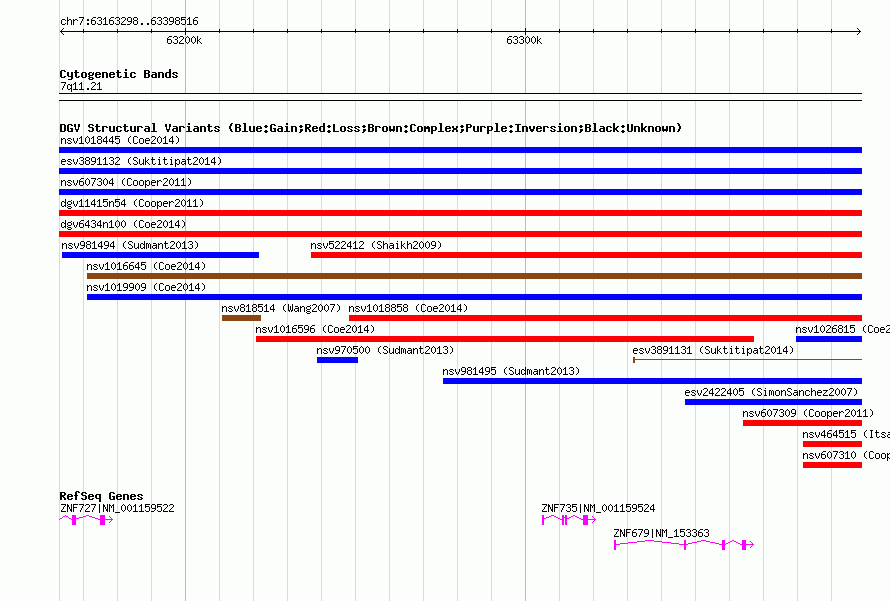Open the ZNF679|NM_153363 gene label
The height and width of the screenshot is (601, 890).
pyautogui.click(x=661, y=533)
